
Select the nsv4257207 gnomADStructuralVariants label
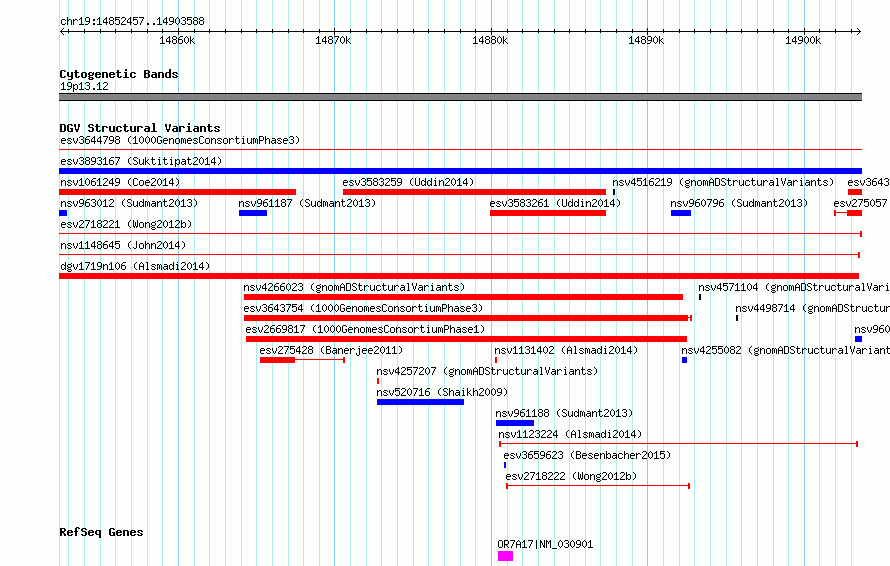(x=487, y=371)
